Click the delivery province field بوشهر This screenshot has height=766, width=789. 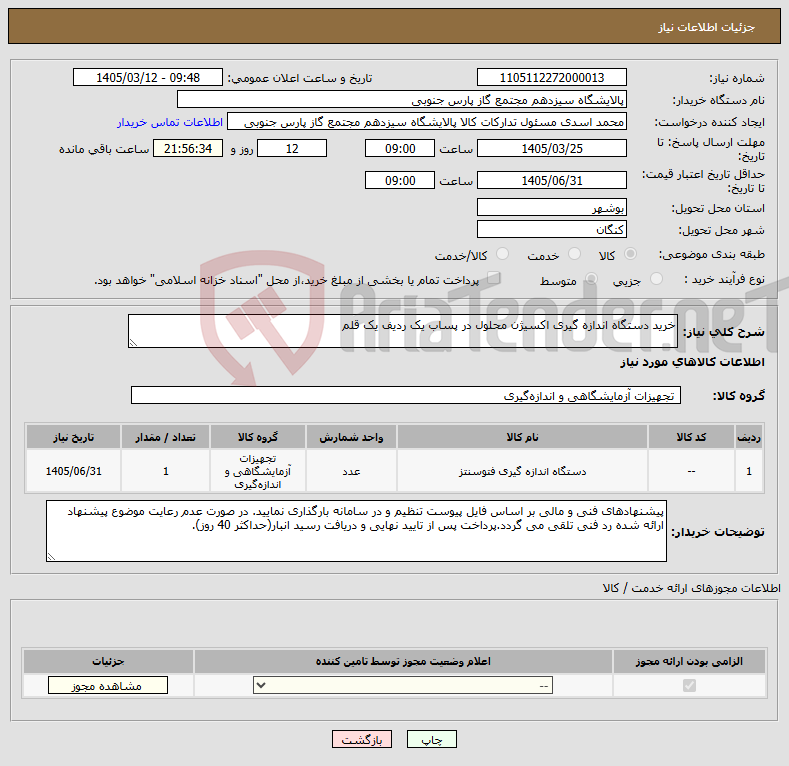coord(551,207)
